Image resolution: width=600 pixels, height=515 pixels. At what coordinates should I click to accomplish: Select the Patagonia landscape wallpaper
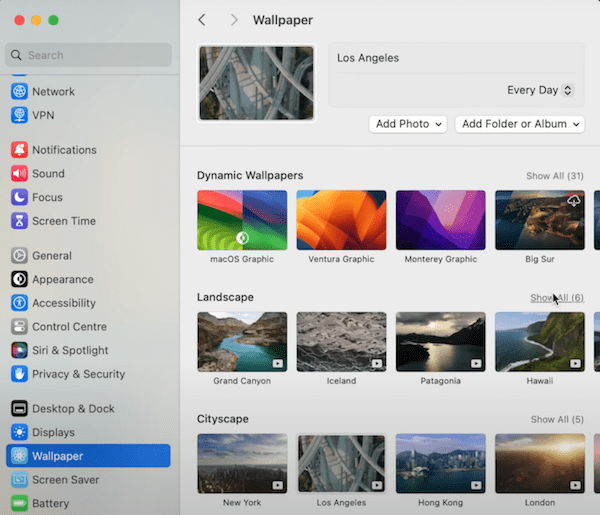(x=440, y=342)
